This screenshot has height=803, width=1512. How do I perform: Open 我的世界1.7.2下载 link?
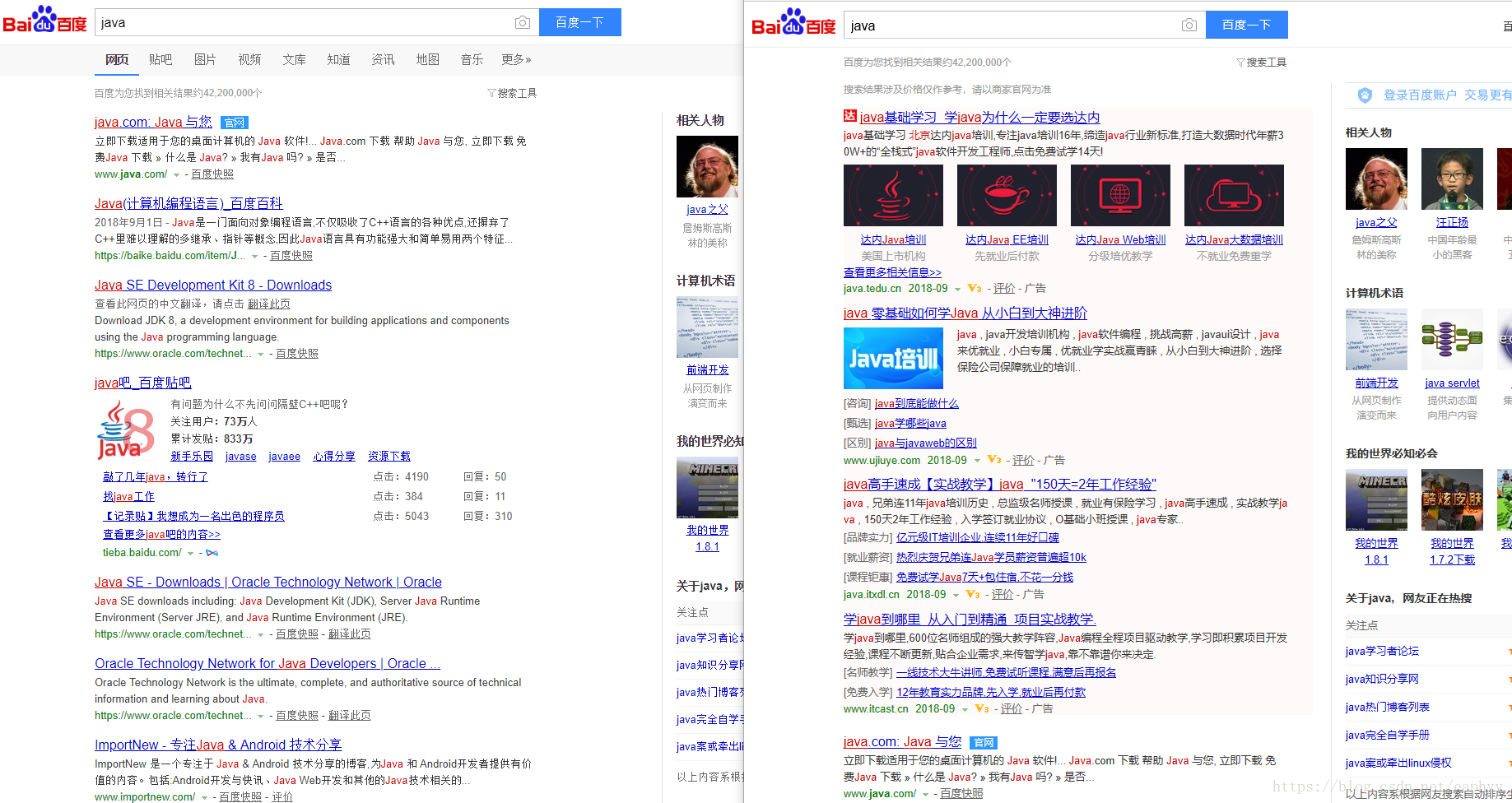point(1452,551)
